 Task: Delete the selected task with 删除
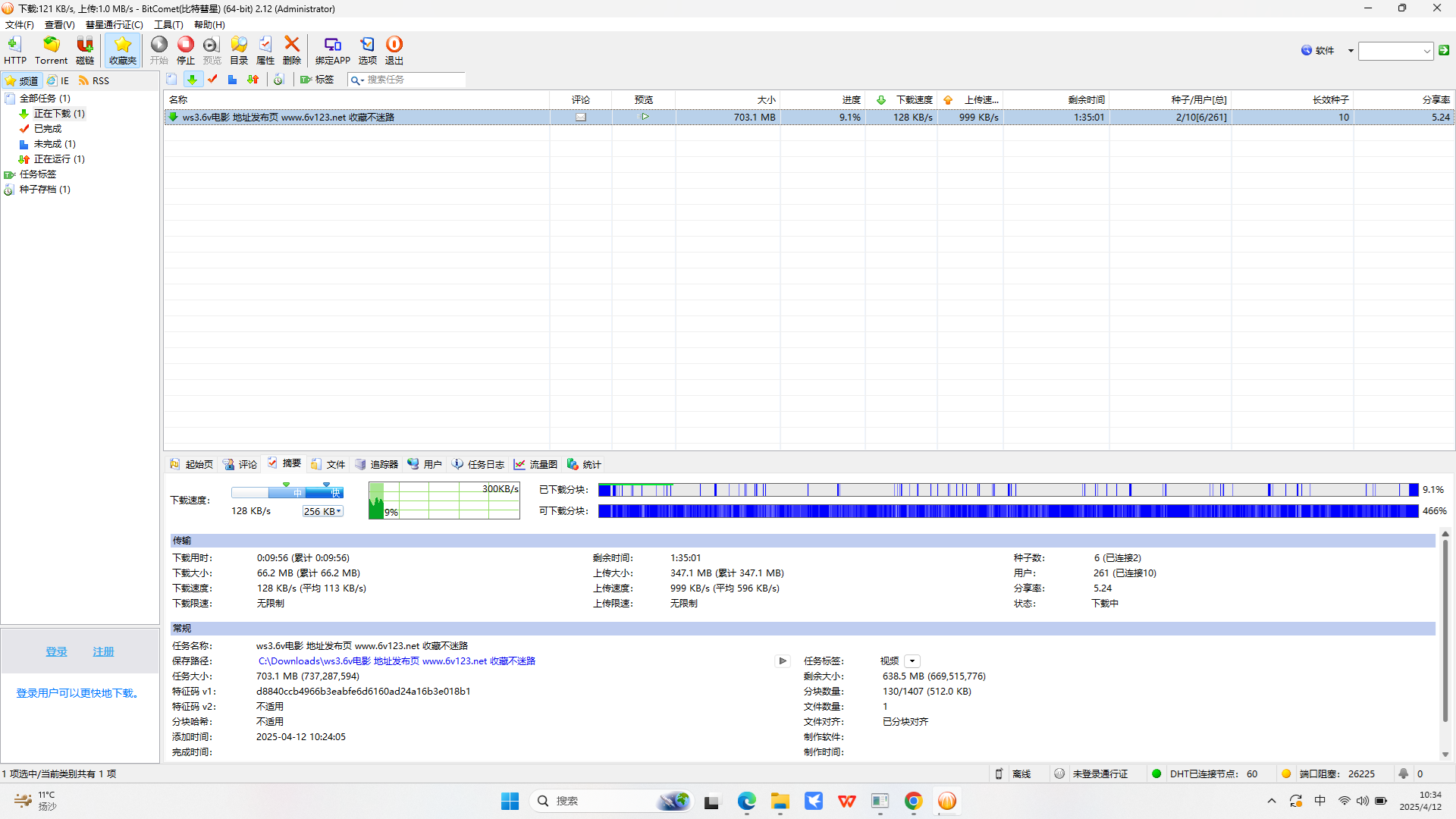[292, 50]
